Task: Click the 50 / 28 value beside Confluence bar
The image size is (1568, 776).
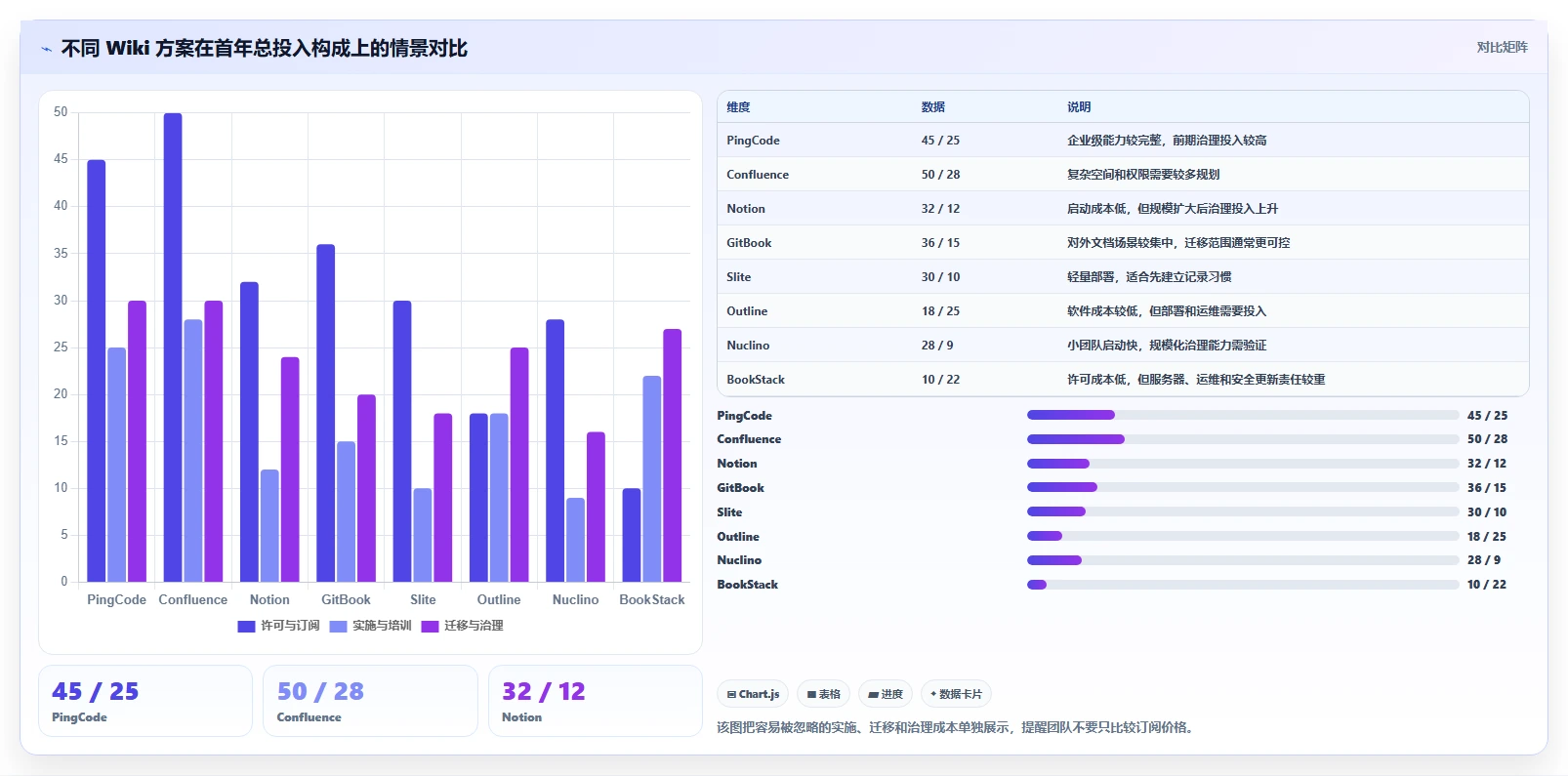Action: [1487, 439]
